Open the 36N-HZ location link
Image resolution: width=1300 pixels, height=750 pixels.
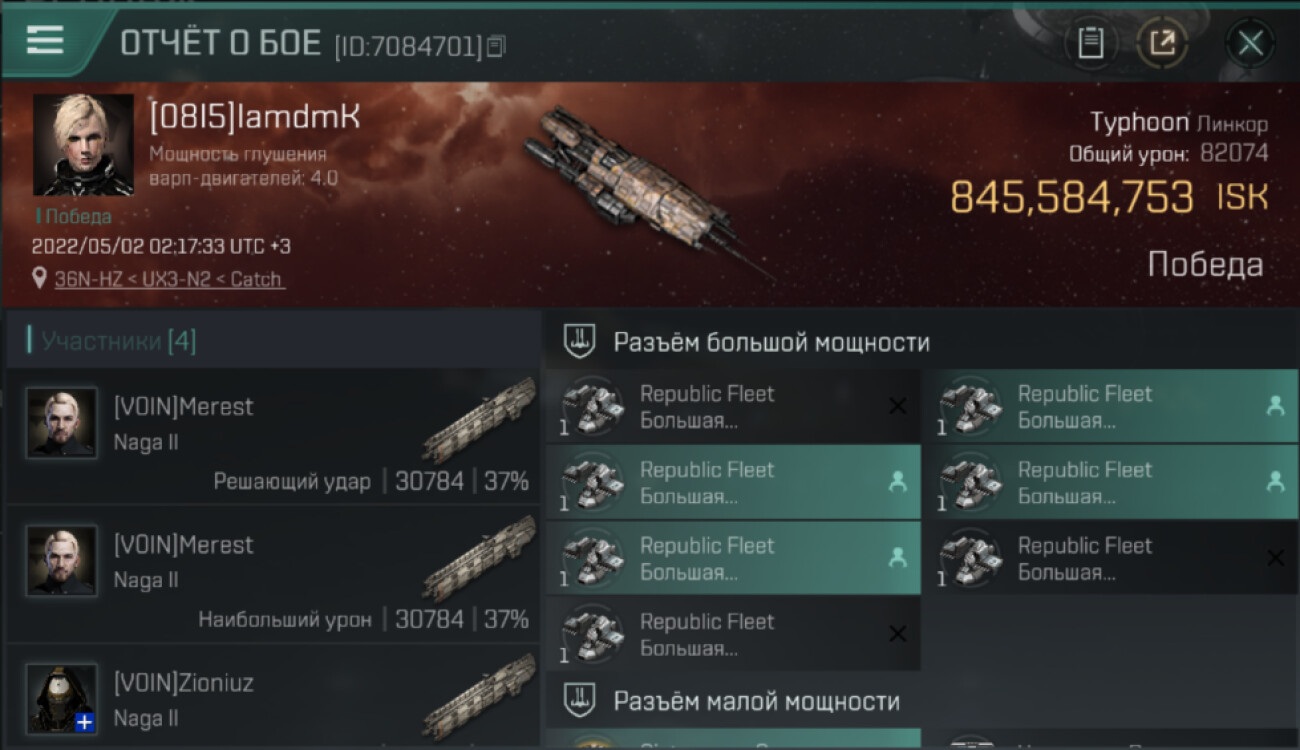point(169,279)
